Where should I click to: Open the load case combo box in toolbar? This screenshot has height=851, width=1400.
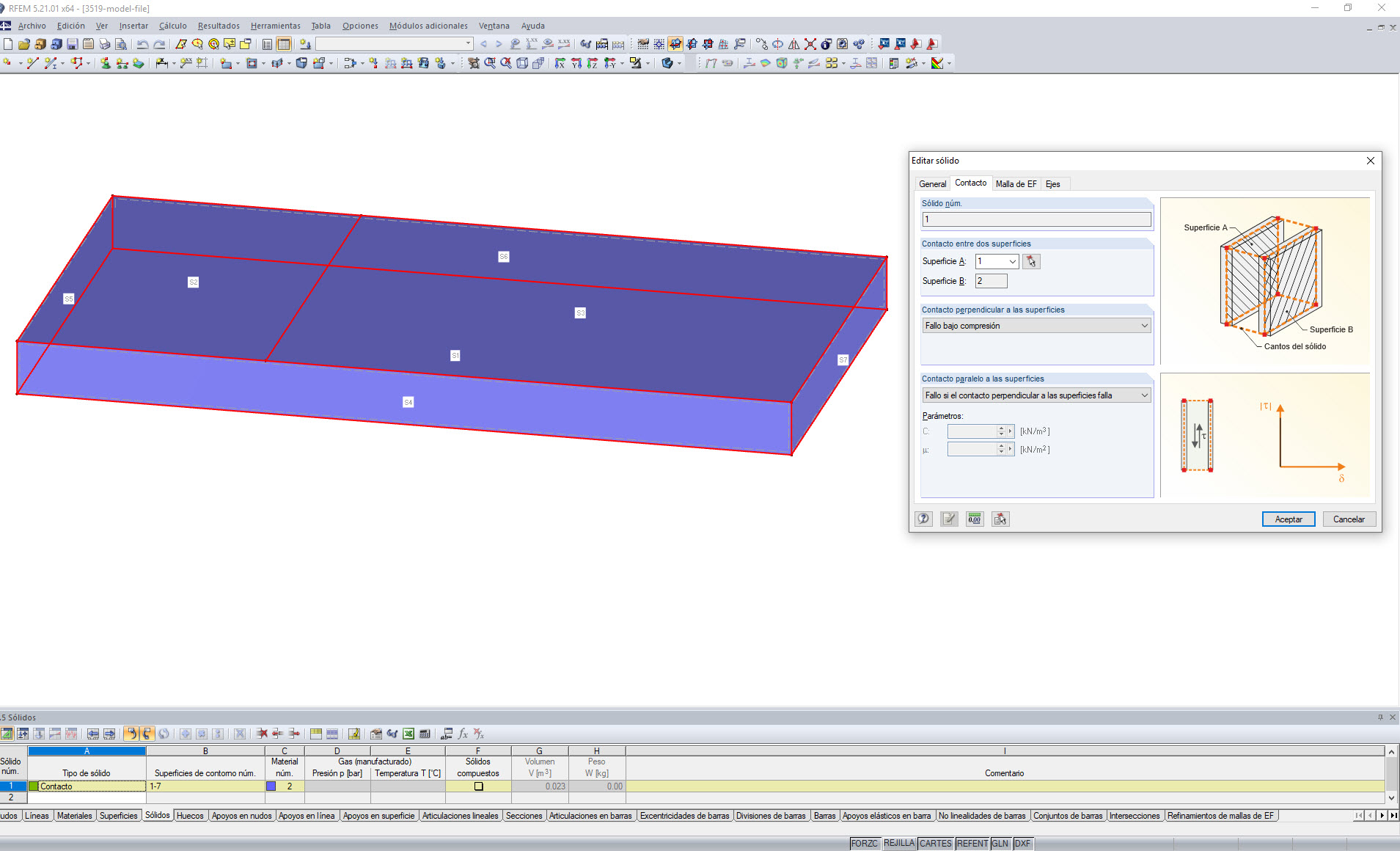(x=395, y=44)
